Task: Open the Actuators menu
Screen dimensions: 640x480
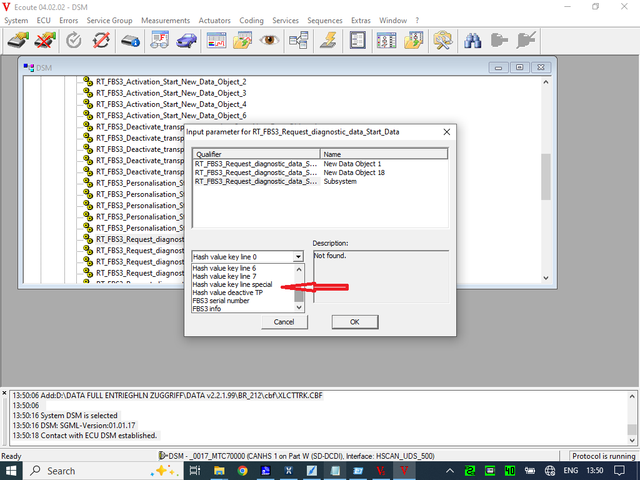Action: pos(214,20)
